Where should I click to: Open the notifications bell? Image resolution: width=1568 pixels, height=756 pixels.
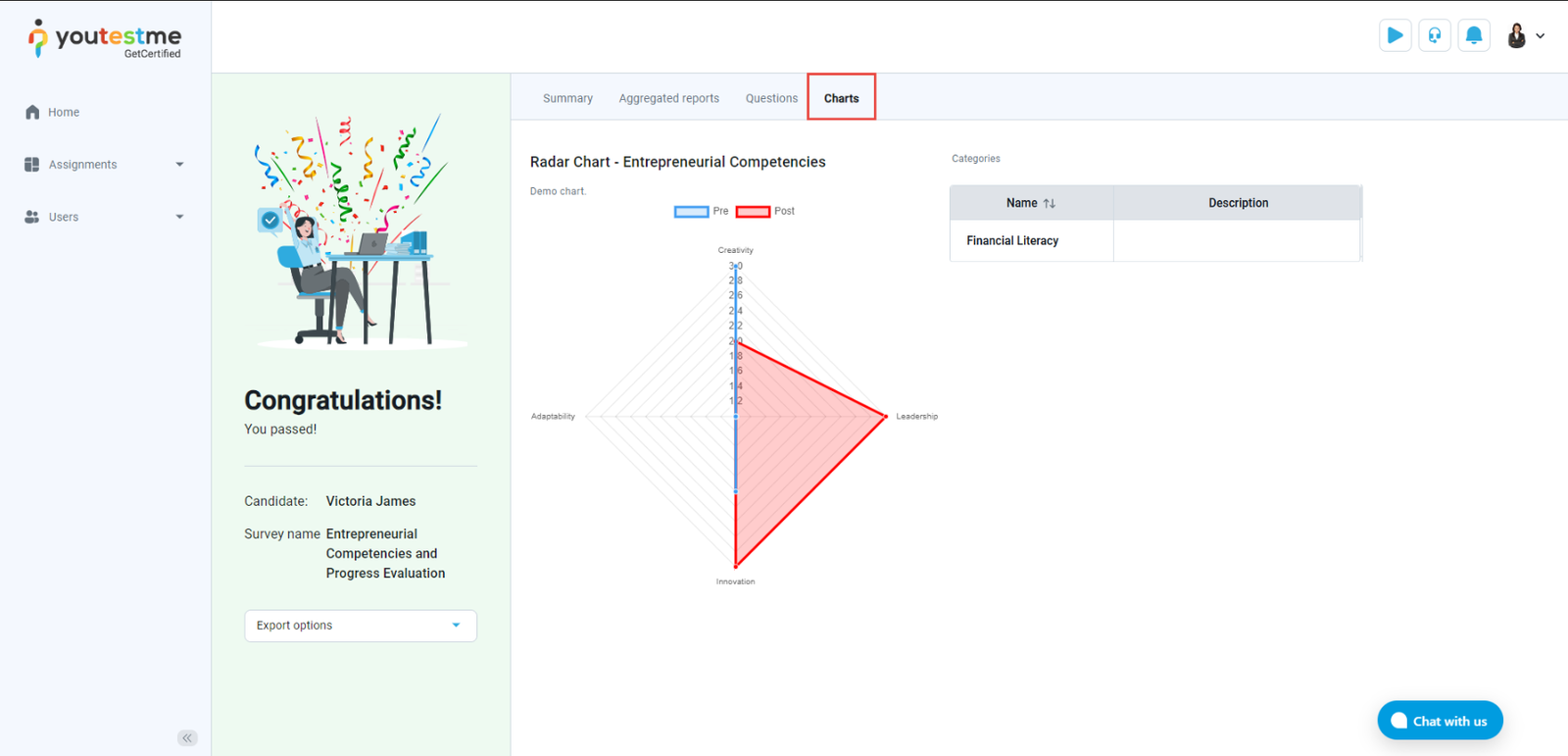click(1473, 36)
